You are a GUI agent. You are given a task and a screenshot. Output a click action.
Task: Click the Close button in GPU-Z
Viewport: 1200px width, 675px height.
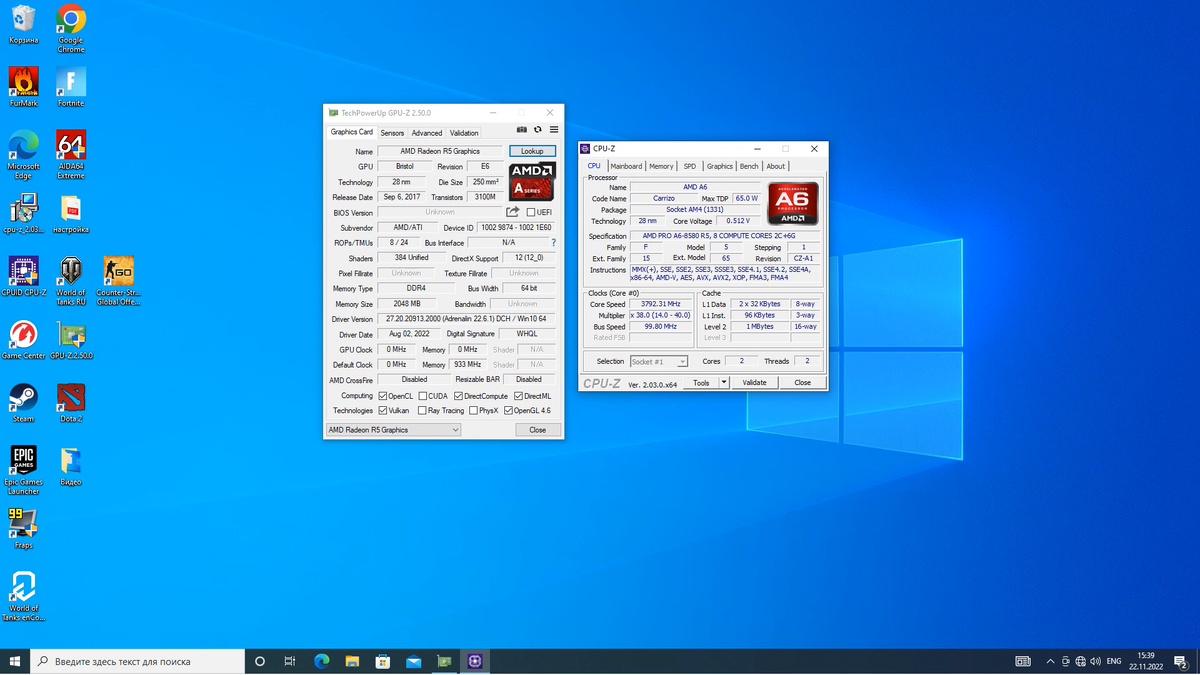[538, 430]
